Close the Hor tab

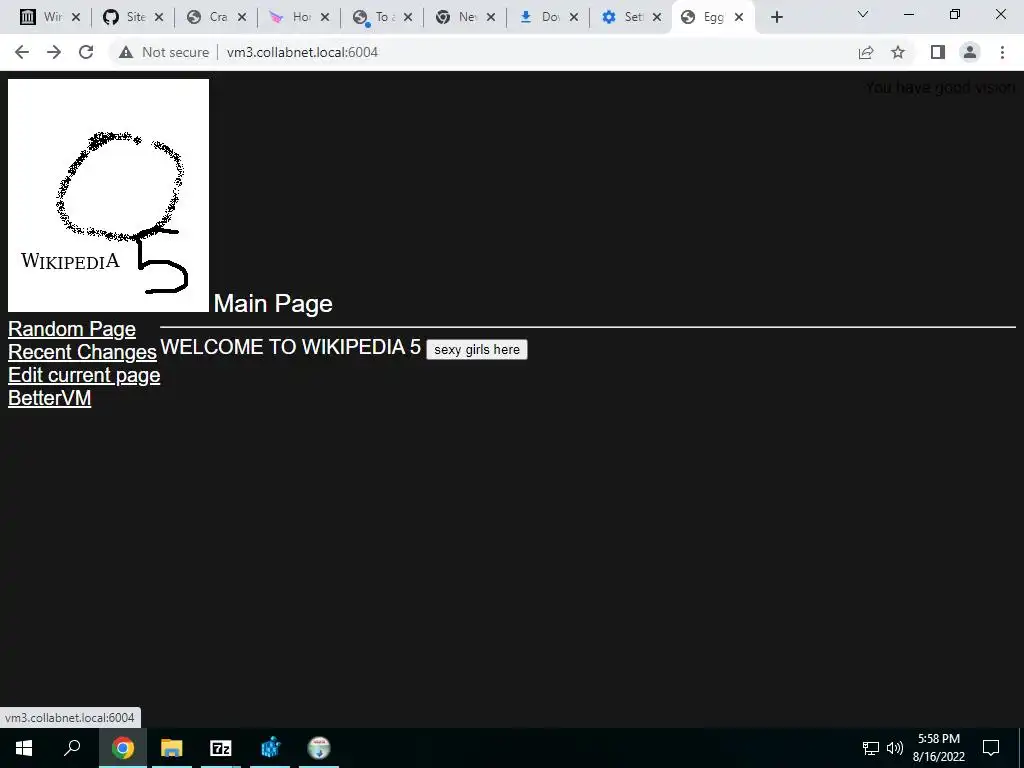pos(325,17)
